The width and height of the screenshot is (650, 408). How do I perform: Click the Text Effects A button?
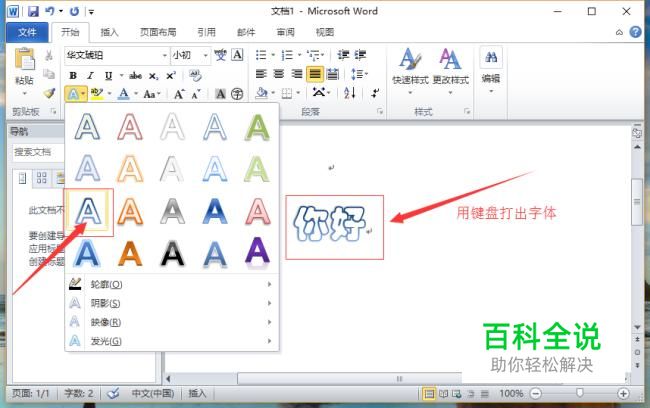pyautogui.click(x=73, y=95)
